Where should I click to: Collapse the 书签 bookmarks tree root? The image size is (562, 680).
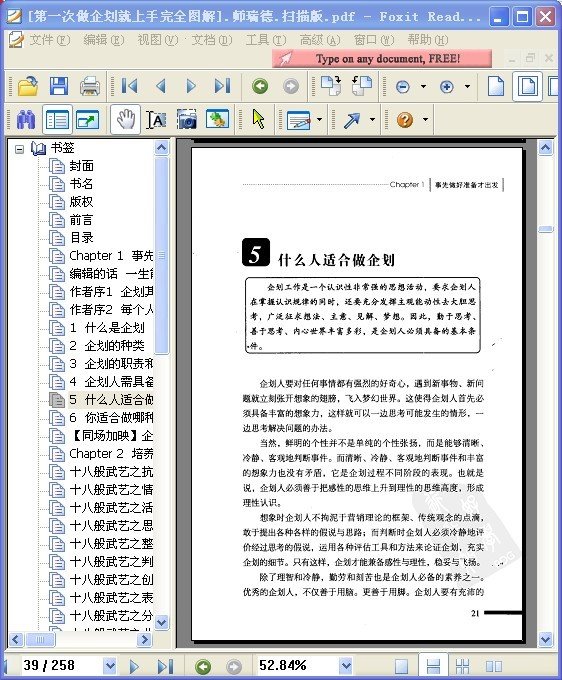(x=19, y=149)
